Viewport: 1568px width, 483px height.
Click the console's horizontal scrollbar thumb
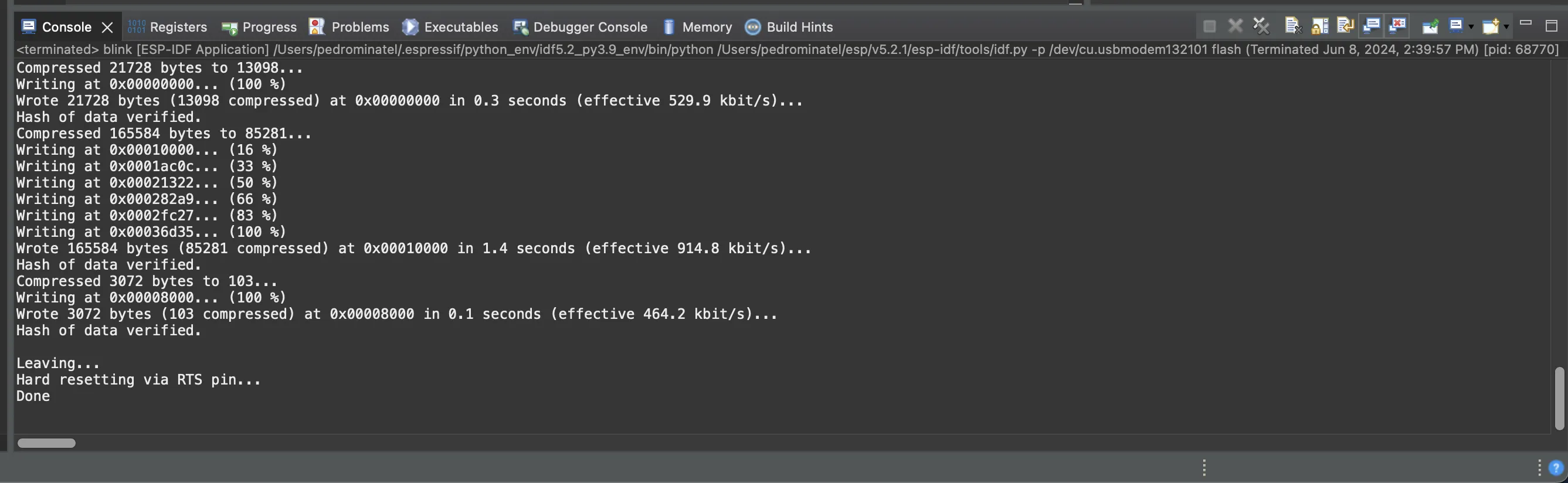coord(46,443)
